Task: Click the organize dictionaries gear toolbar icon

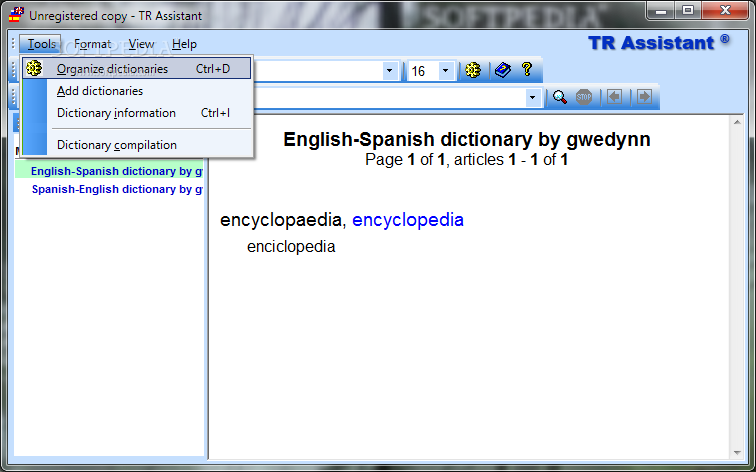Action: click(473, 70)
